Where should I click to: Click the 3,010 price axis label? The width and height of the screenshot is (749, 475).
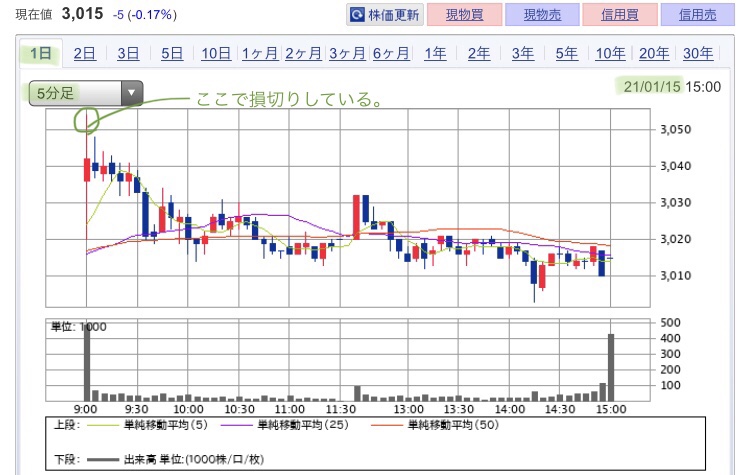tap(676, 276)
